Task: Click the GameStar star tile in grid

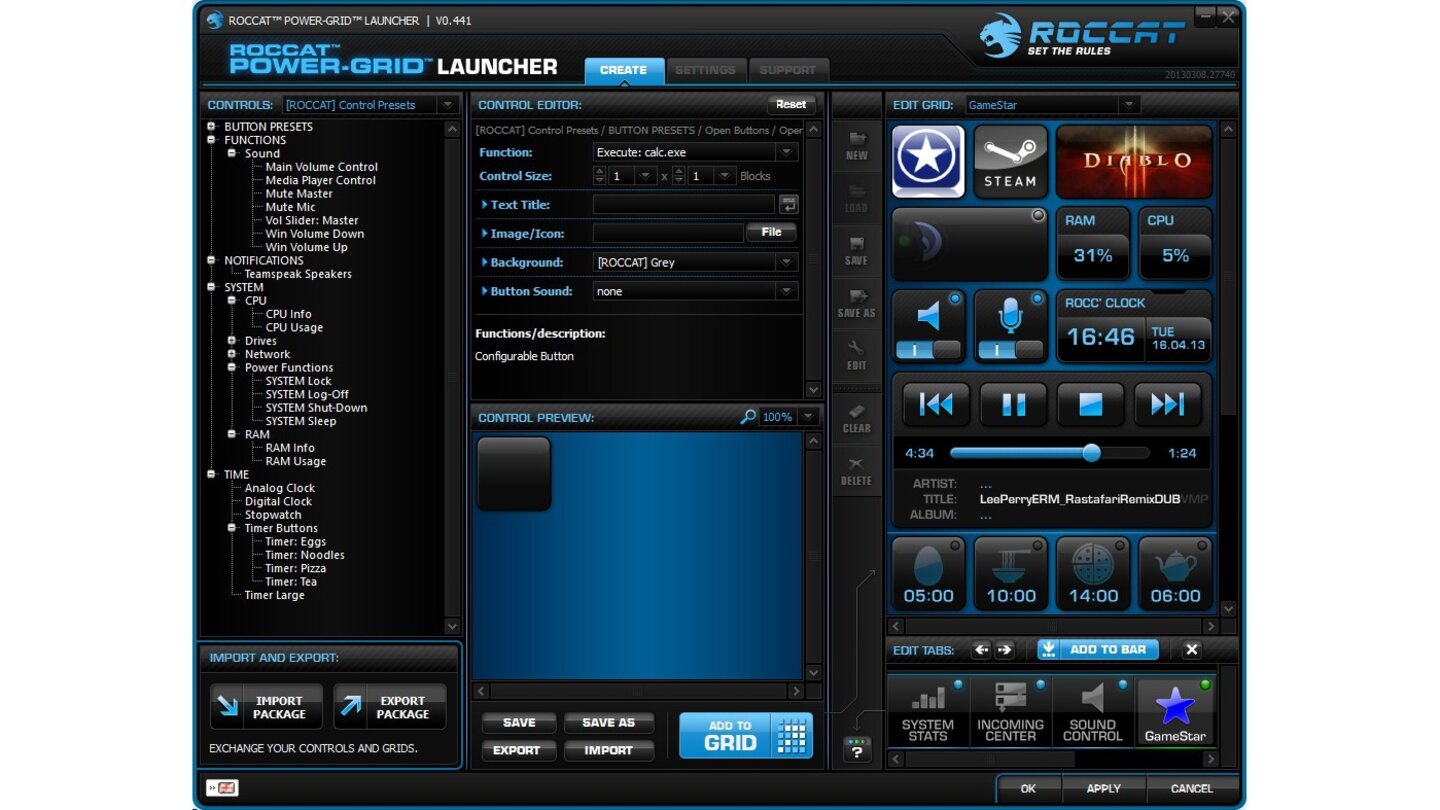Action: pyautogui.click(x=928, y=160)
